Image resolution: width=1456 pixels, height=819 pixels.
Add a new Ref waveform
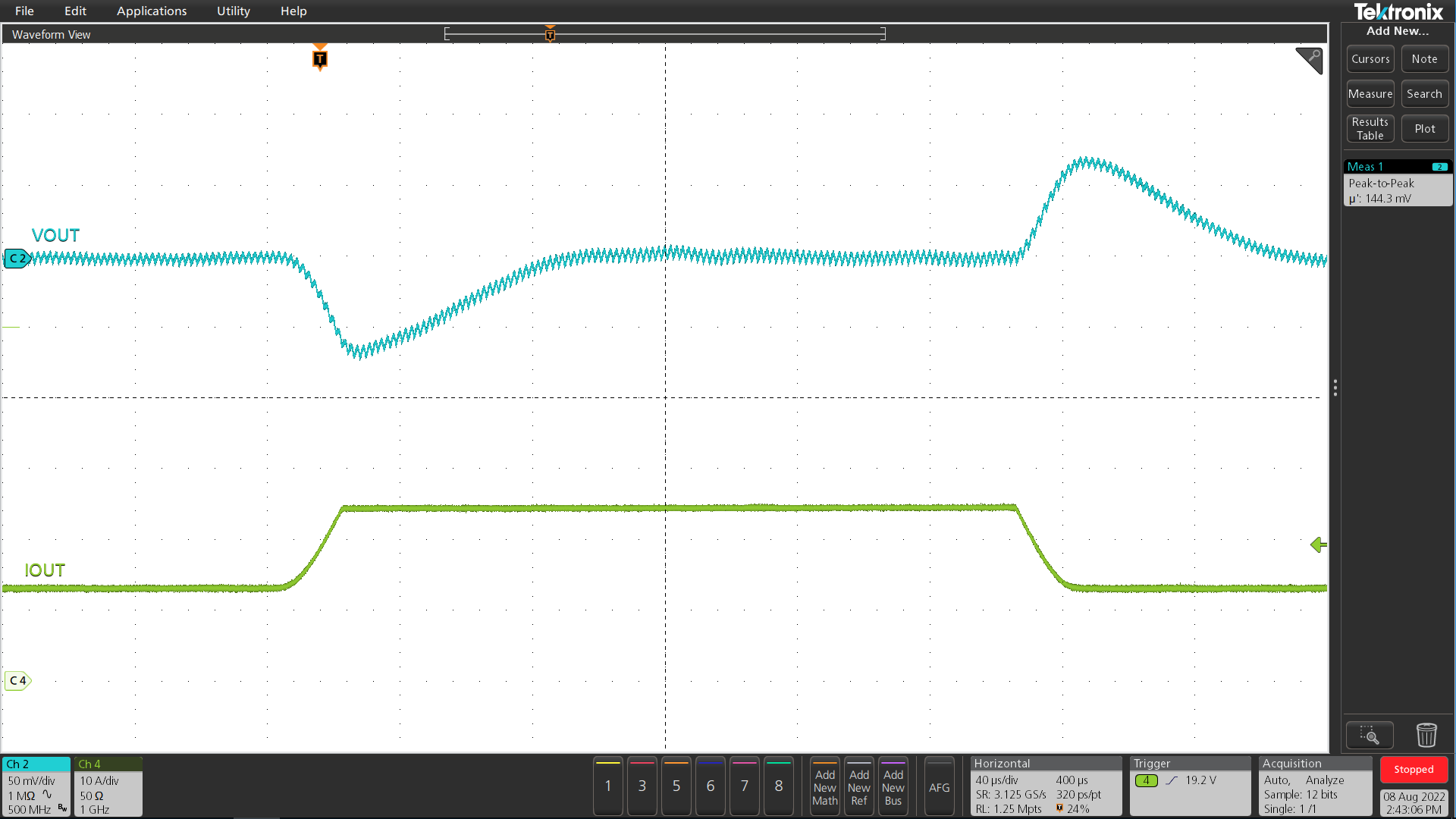coord(859,786)
